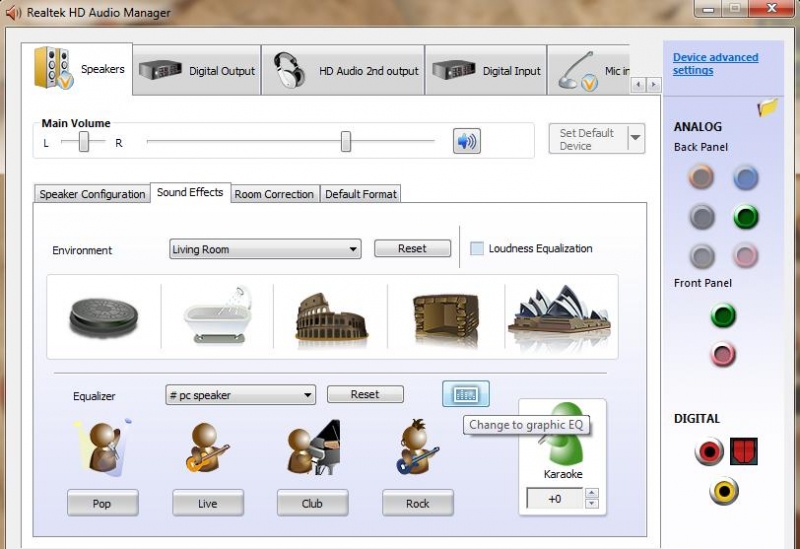Screen dimensions: 800x549
Task: Click the mute speaker volume icon
Action: pos(466,141)
